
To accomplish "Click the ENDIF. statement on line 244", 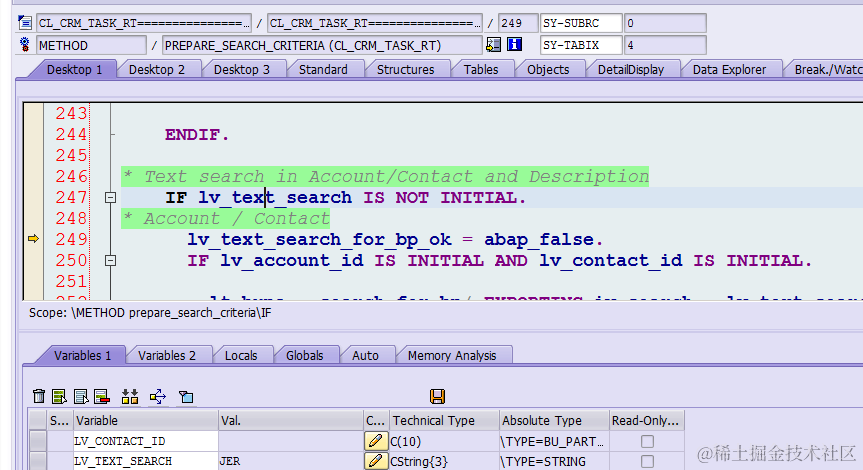I will point(196,134).
